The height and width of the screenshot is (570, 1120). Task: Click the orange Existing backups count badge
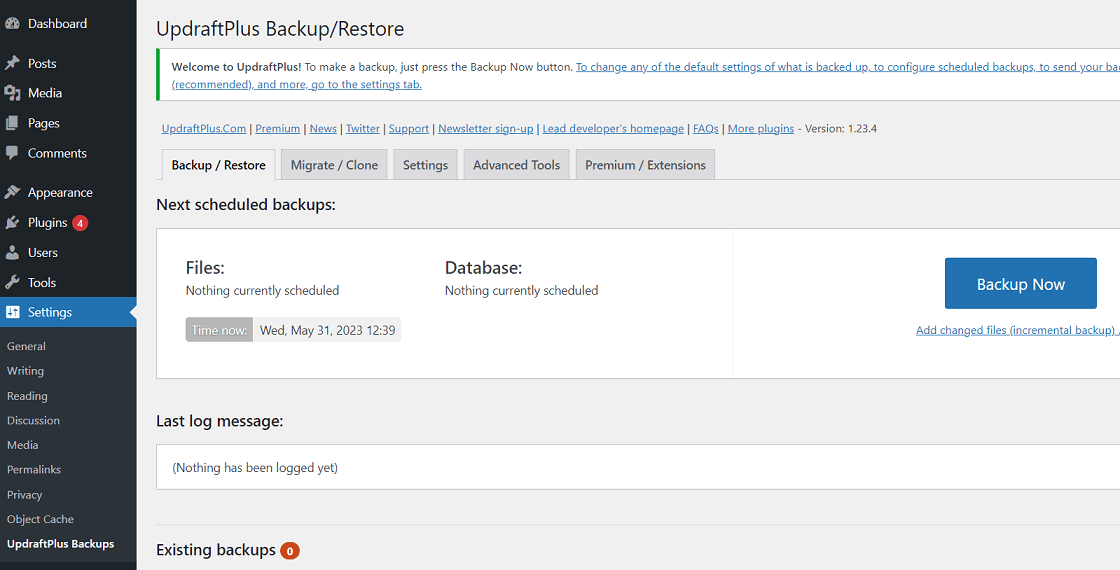(x=289, y=551)
